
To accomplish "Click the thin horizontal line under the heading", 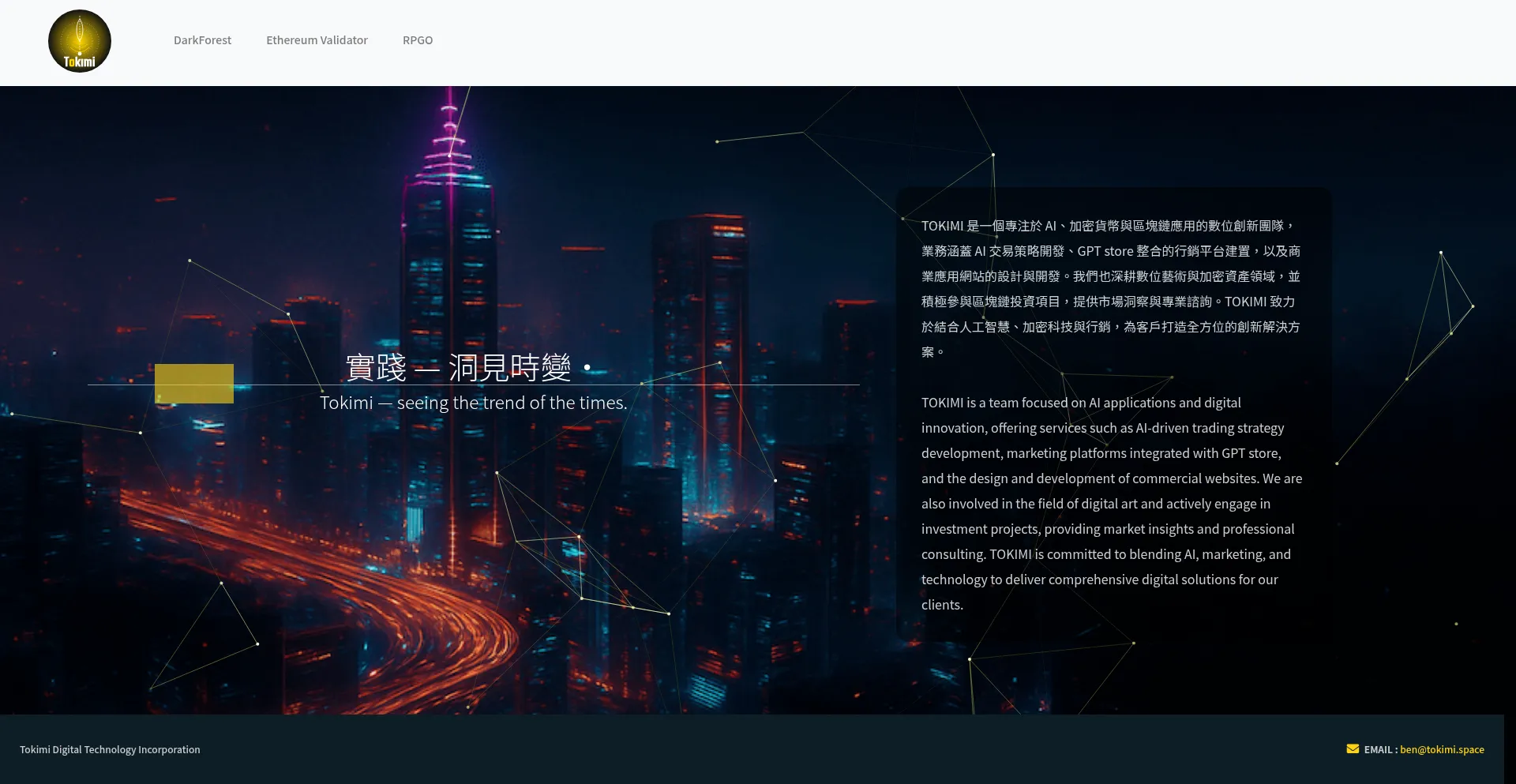I will point(750,385).
